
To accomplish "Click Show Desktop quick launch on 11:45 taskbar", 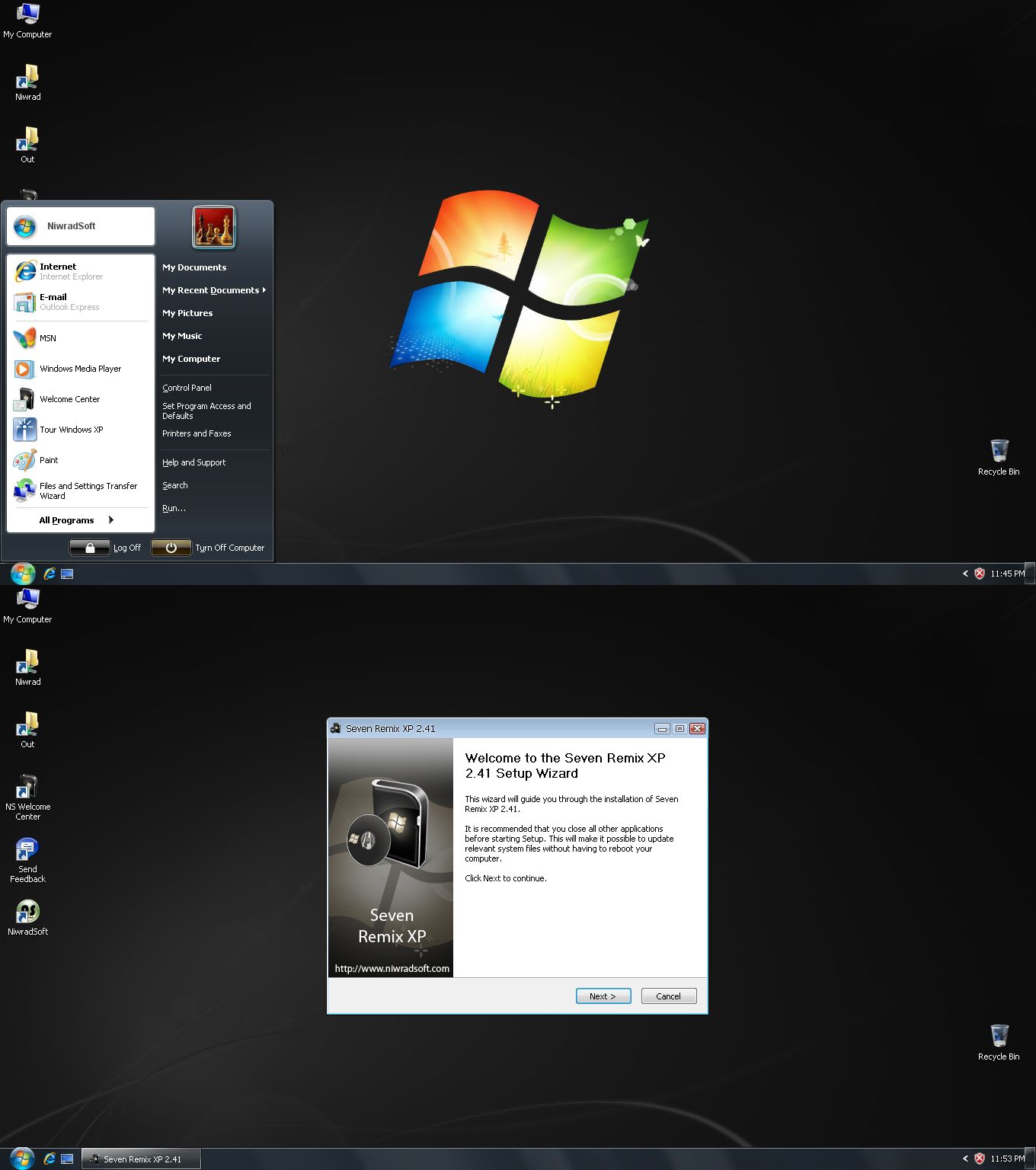I will (x=67, y=574).
